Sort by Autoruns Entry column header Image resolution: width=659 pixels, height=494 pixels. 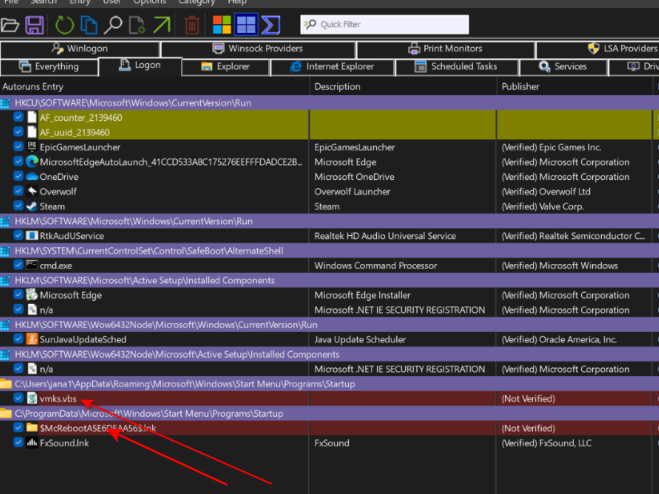point(155,87)
